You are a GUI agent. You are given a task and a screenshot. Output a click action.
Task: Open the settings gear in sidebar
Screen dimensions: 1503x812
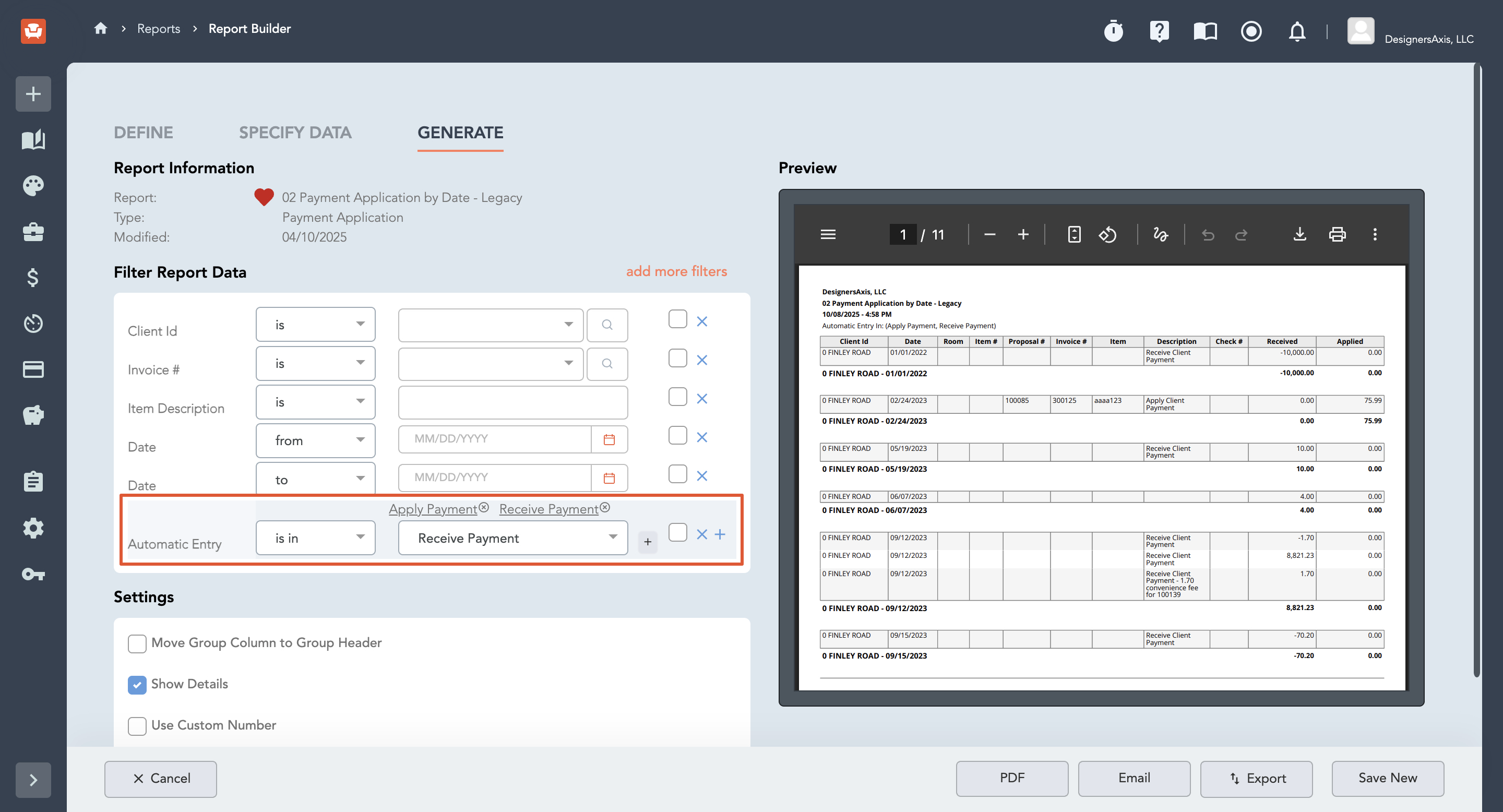(33, 528)
